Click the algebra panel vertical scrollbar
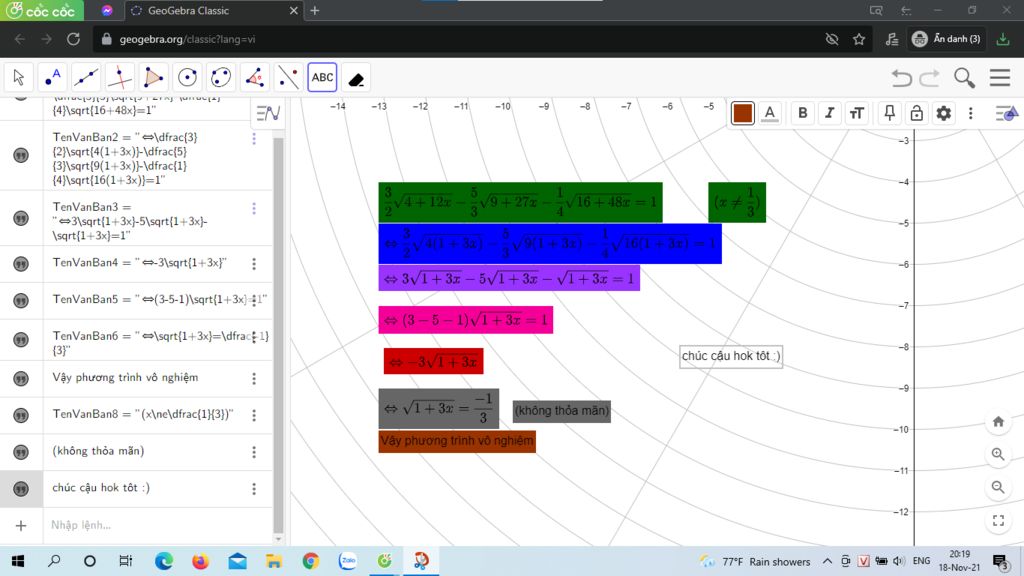Viewport: 1024px width, 576px height. [278, 334]
